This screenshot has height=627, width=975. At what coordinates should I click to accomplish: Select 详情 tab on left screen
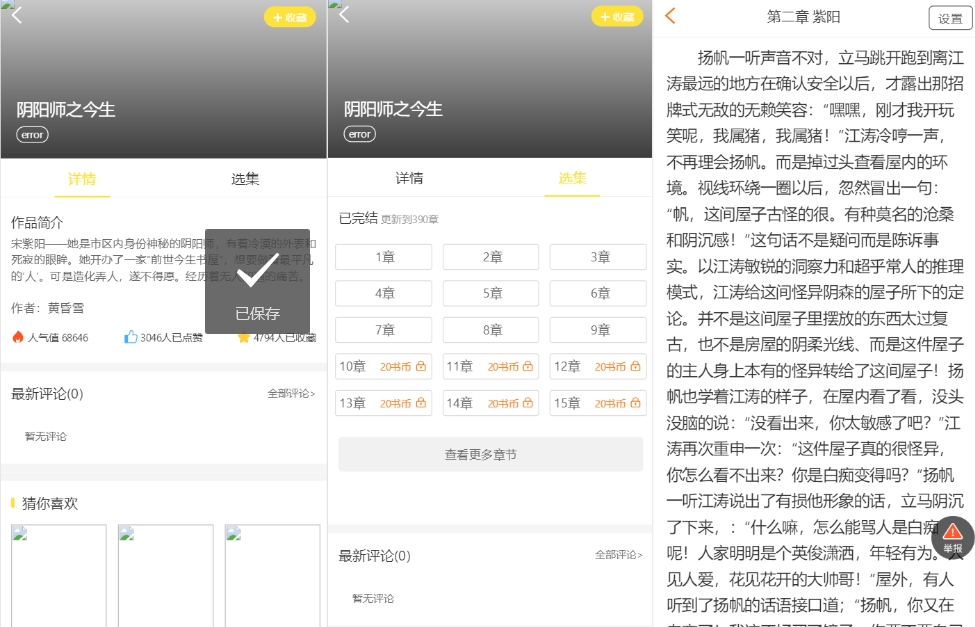[82, 179]
